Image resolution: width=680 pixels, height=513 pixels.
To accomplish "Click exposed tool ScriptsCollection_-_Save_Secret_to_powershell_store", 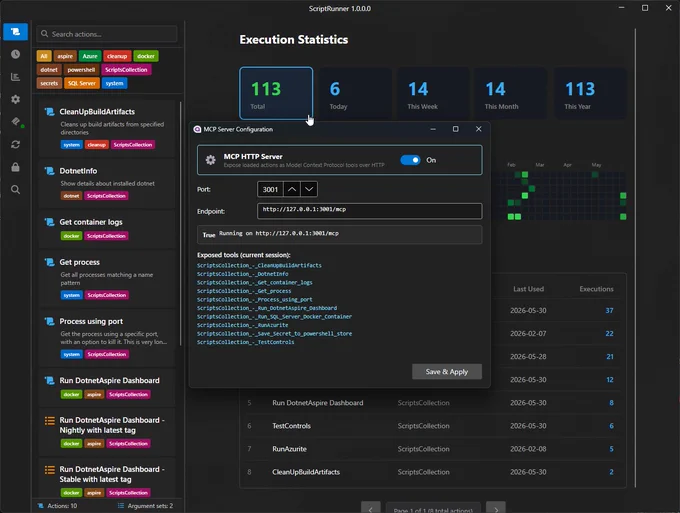I will 275,333.
